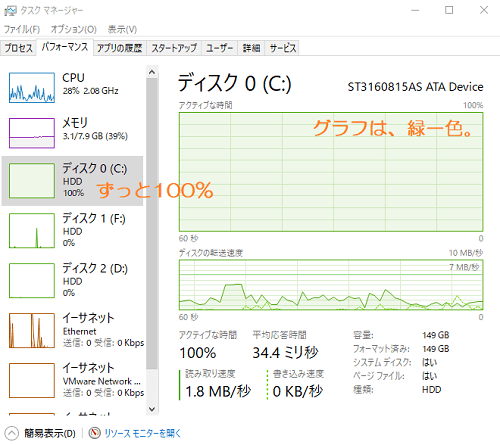Switch to the サービス tab

tap(283, 48)
